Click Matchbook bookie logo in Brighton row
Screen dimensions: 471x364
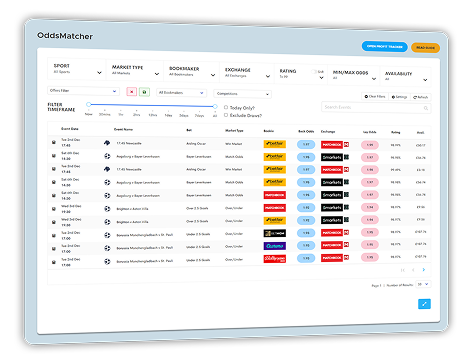pyautogui.click(x=275, y=208)
